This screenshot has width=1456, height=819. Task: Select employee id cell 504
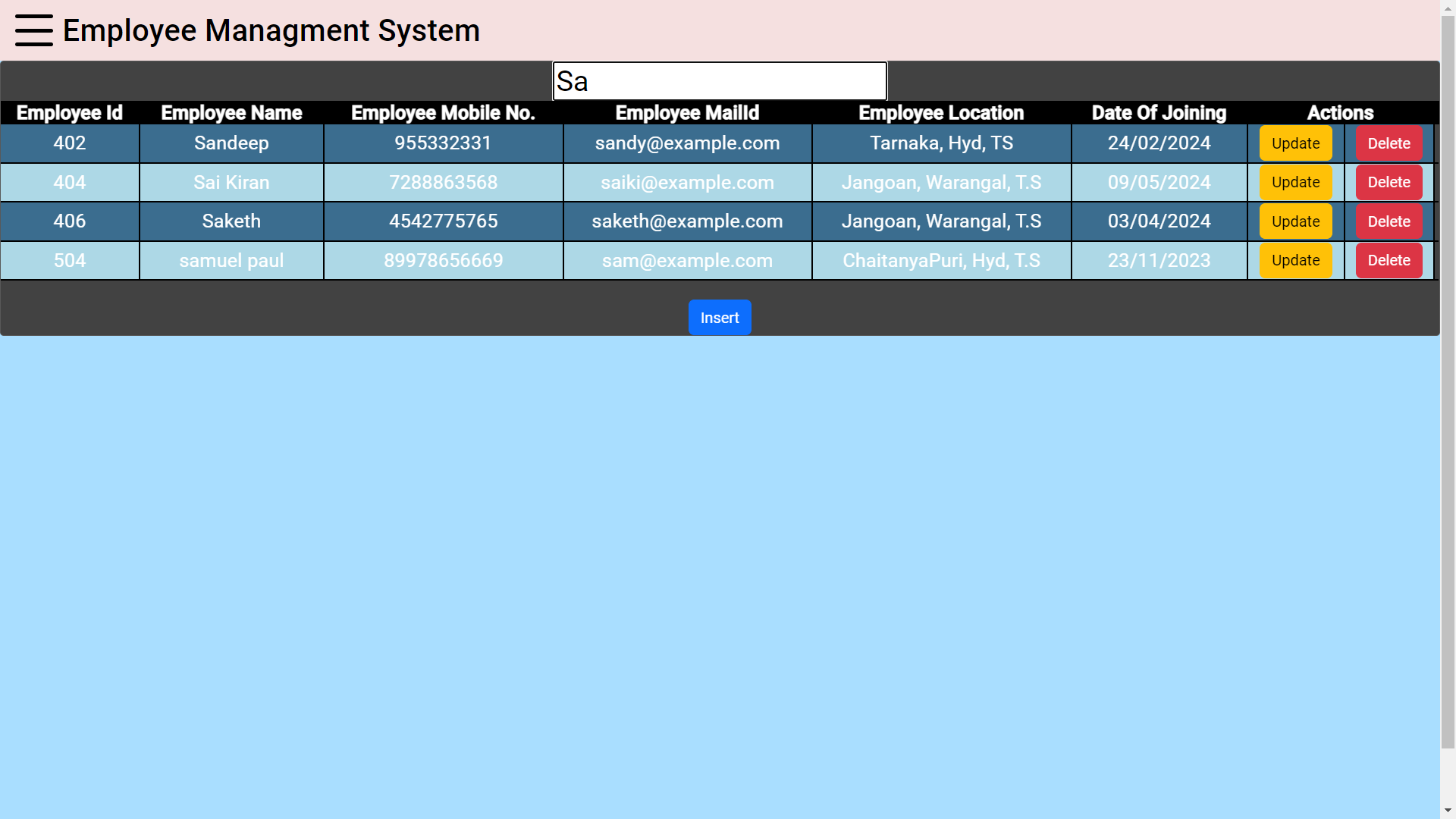click(70, 260)
